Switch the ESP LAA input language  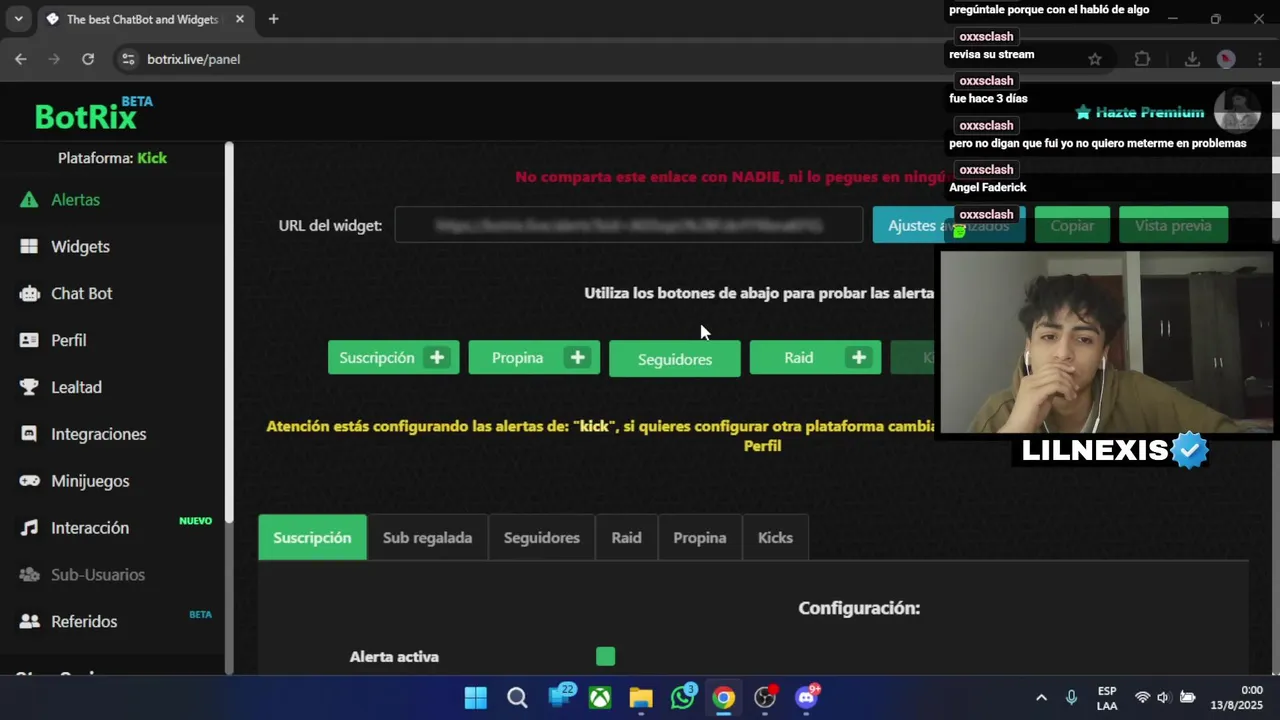(x=1107, y=697)
